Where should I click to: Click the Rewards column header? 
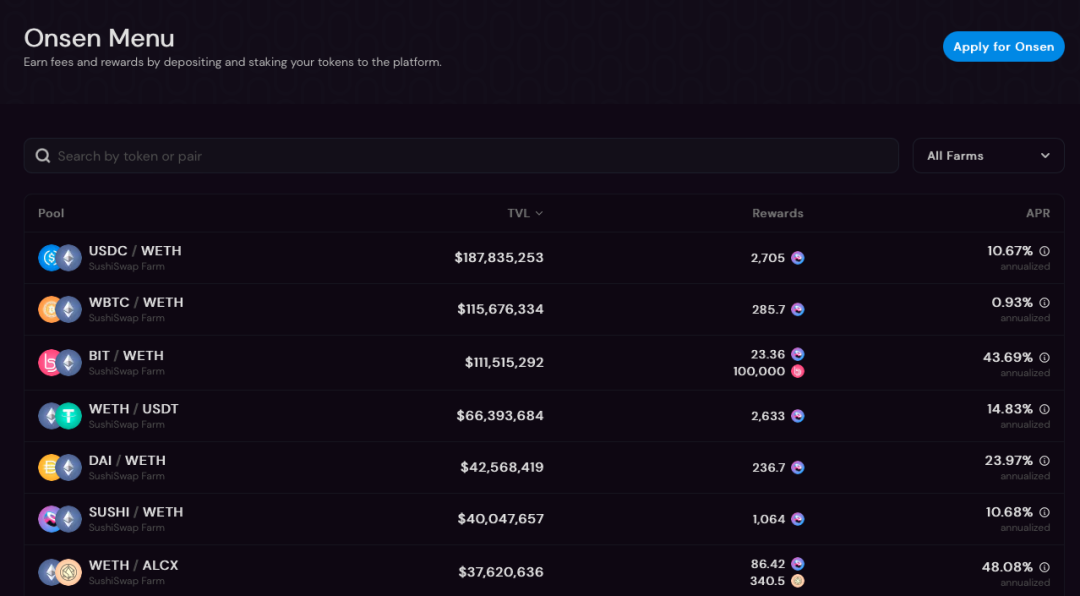(x=778, y=214)
